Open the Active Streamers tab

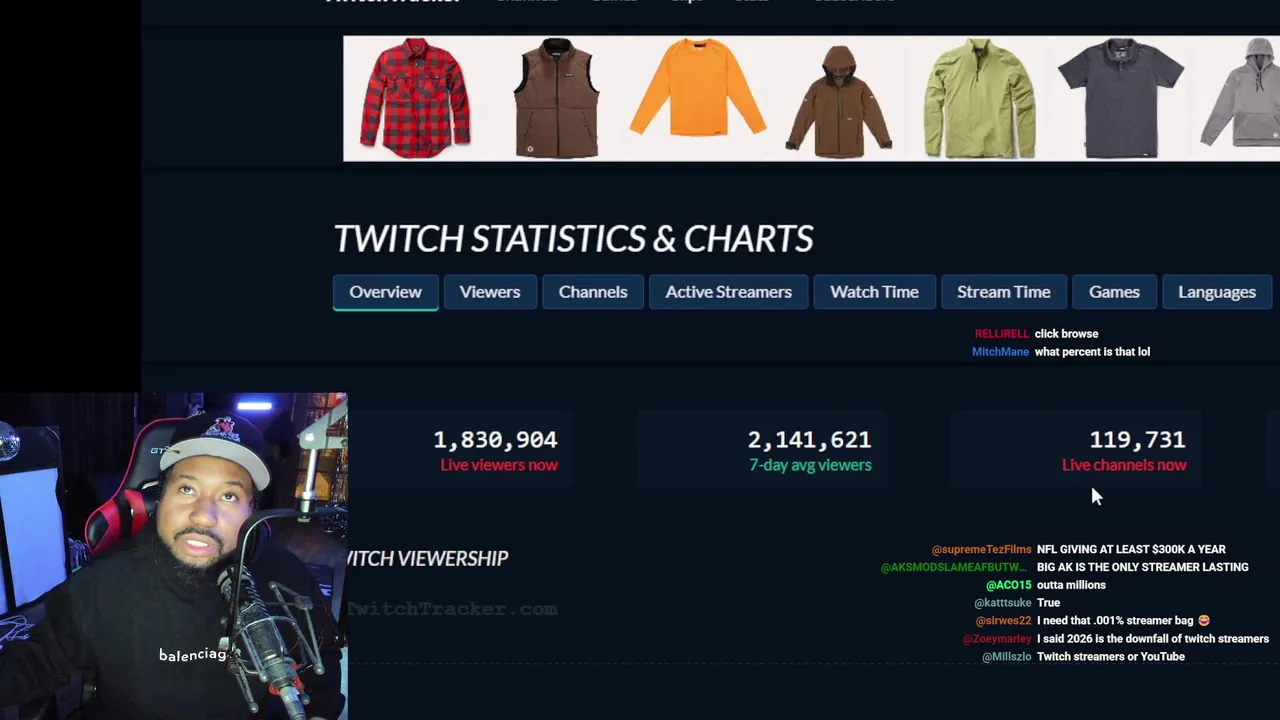[x=728, y=292]
